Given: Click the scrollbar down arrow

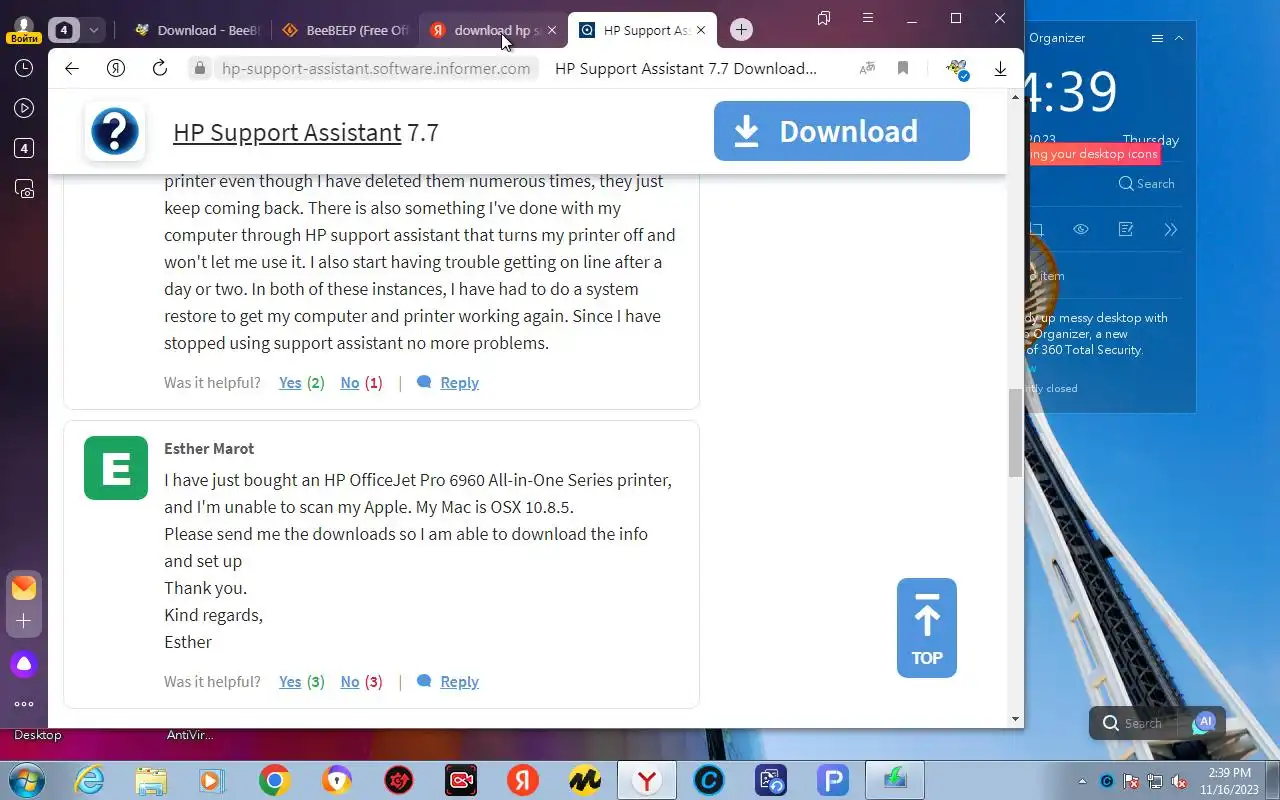Looking at the screenshot, I should point(1016,718).
